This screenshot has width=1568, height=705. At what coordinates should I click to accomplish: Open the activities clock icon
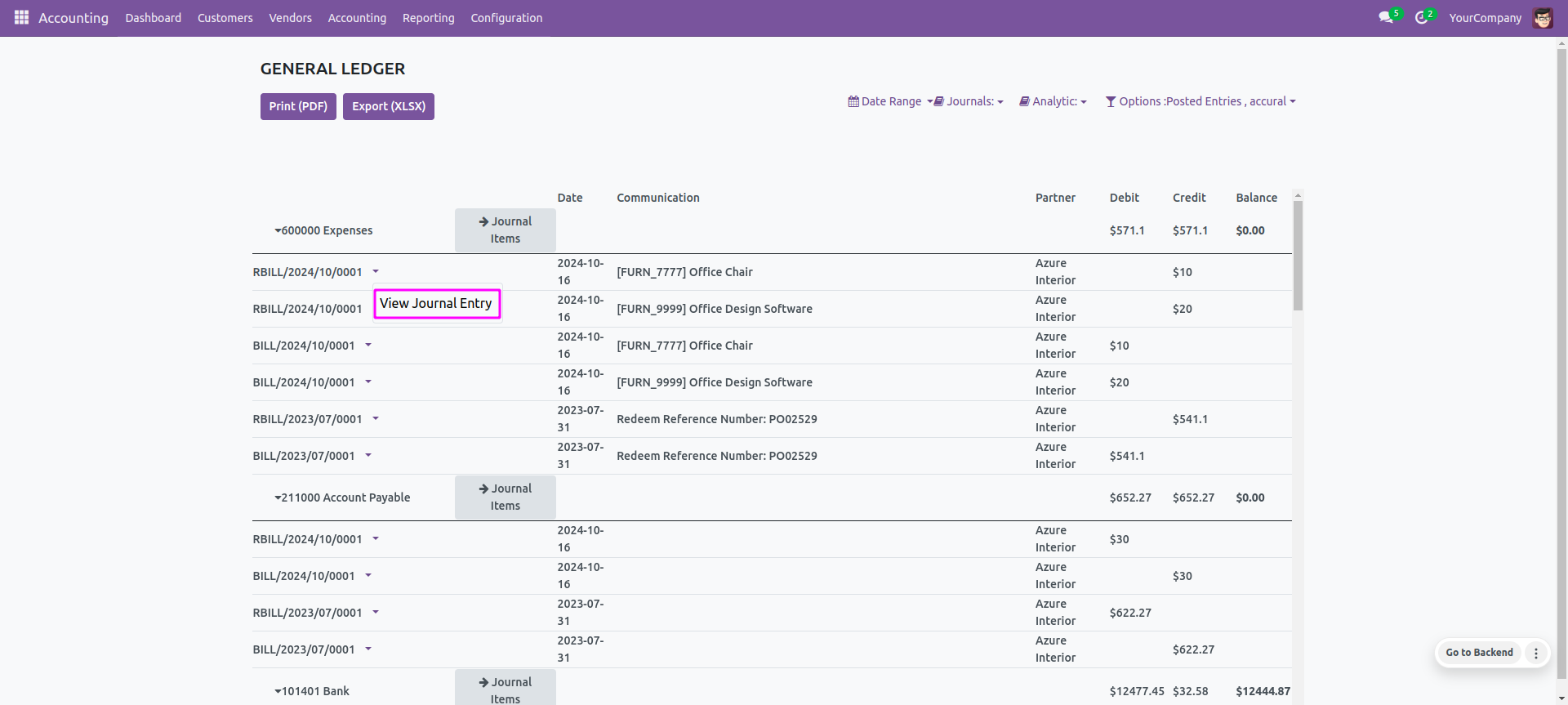1421,17
